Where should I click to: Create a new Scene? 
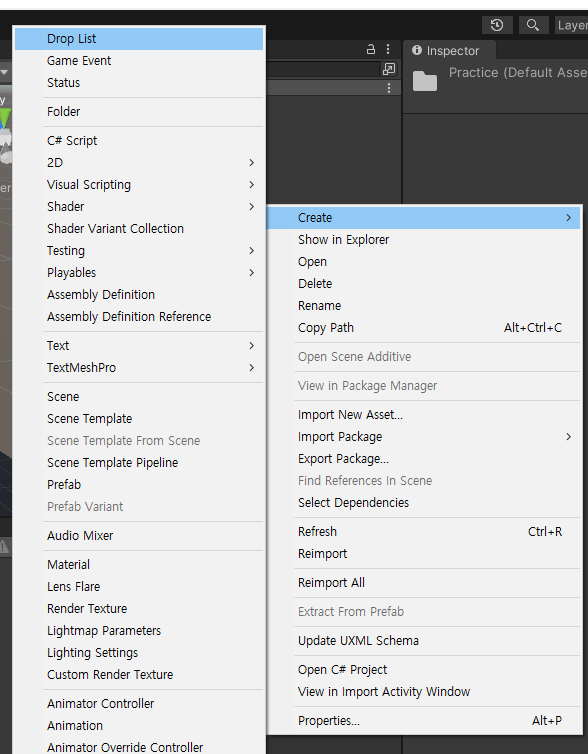139,397
